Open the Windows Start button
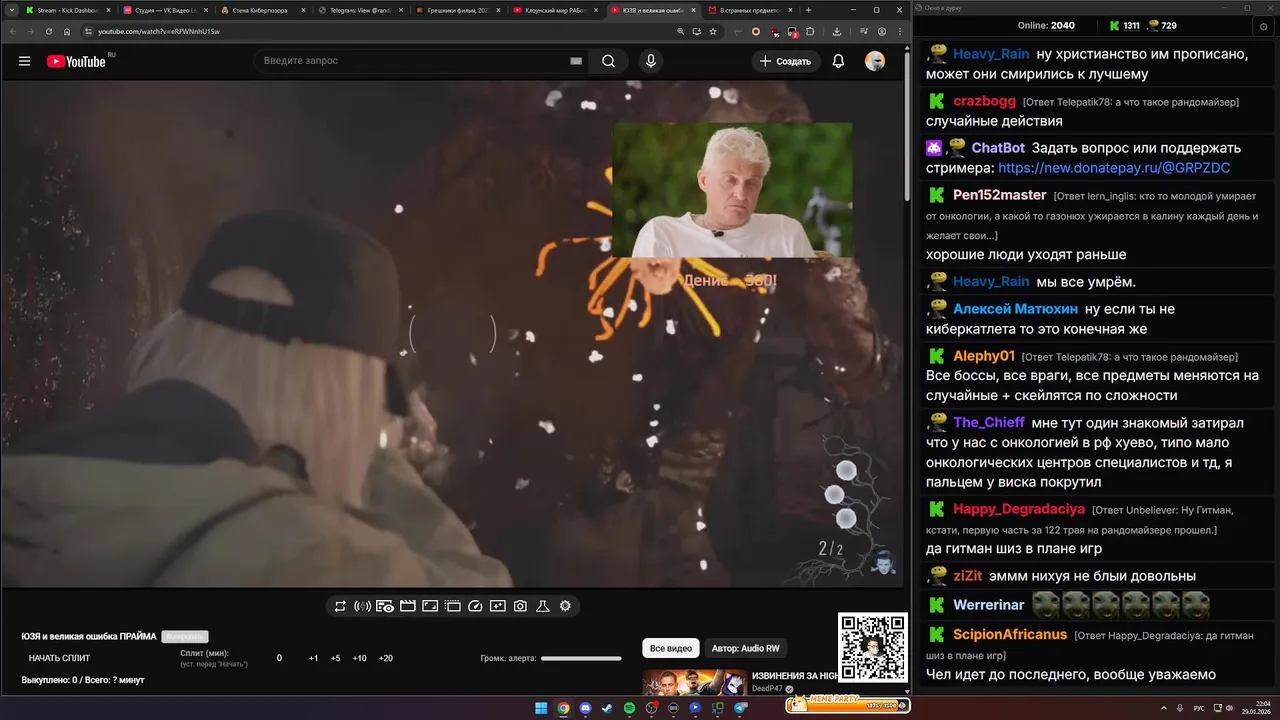The image size is (1280, 720). click(x=541, y=708)
